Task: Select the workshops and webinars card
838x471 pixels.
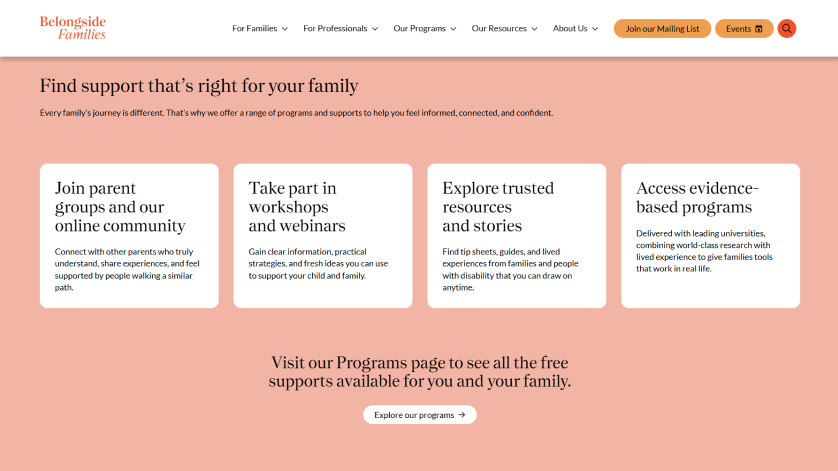Action: coord(323,236)
